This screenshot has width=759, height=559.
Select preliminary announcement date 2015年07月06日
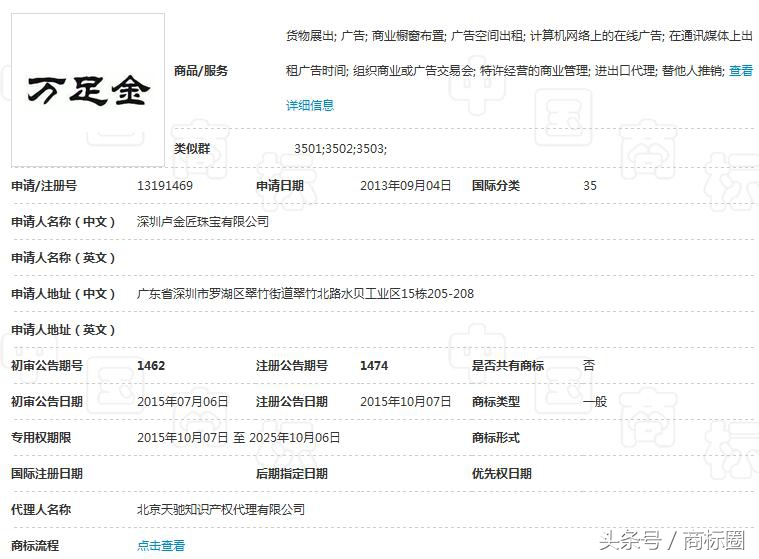click(x=182, y=401)
